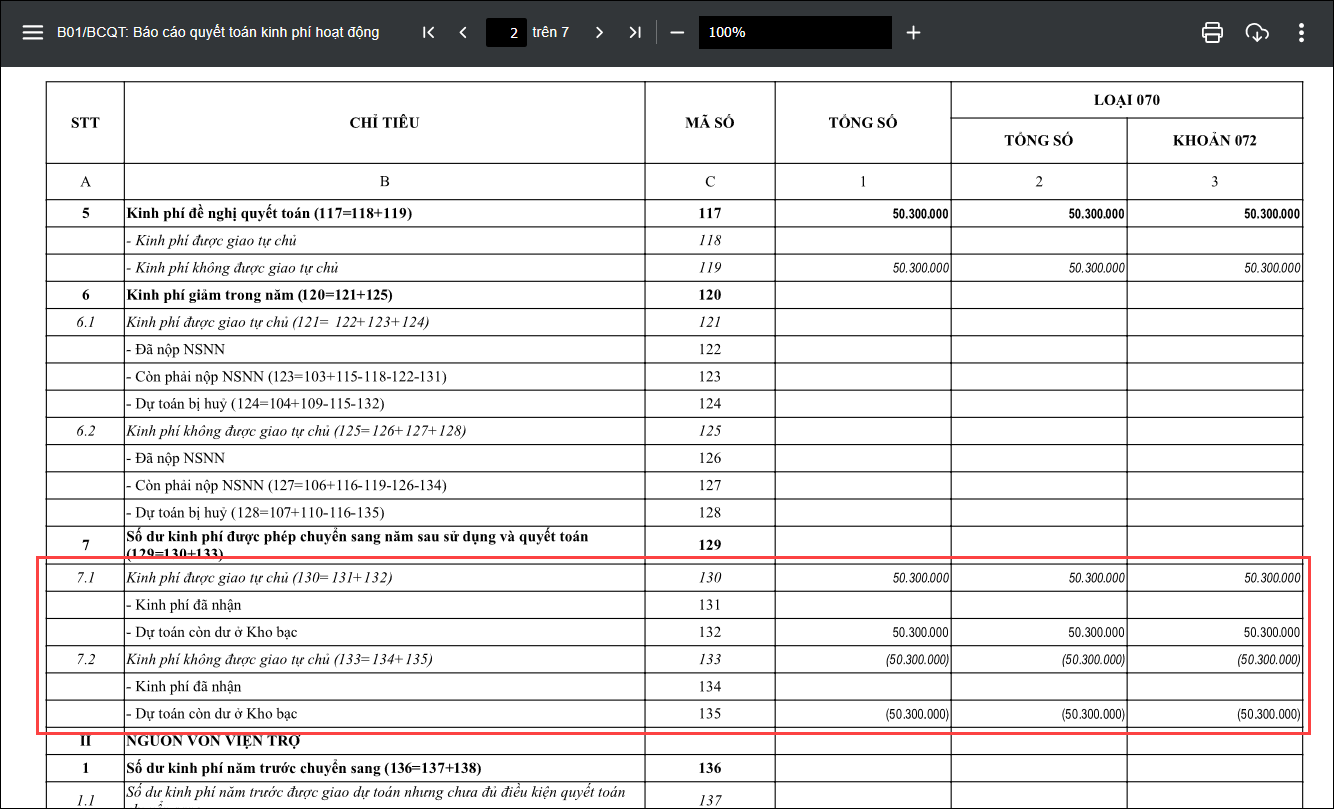Click the 100% zoom level field
Image resolution: width=1334 pixels, height=809 pixels.
[x=794, y=32]
